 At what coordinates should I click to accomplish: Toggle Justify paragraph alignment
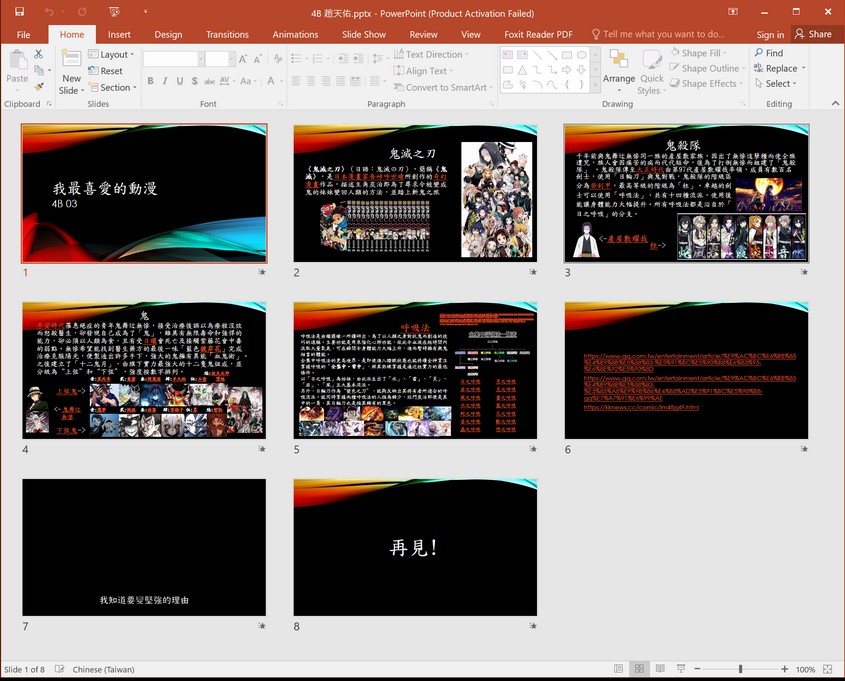pyautogui.click(x=340, y=81)
